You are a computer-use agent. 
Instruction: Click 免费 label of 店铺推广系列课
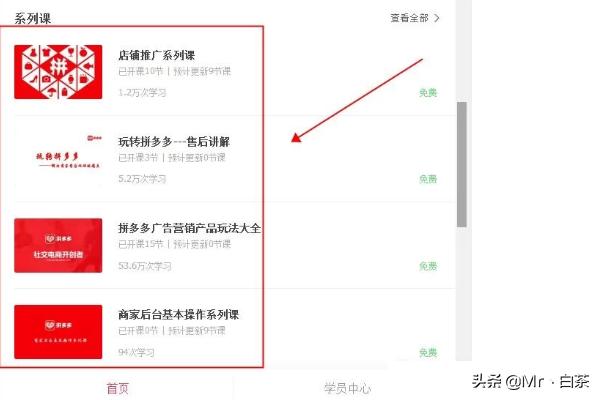click(x=428, y=93)
